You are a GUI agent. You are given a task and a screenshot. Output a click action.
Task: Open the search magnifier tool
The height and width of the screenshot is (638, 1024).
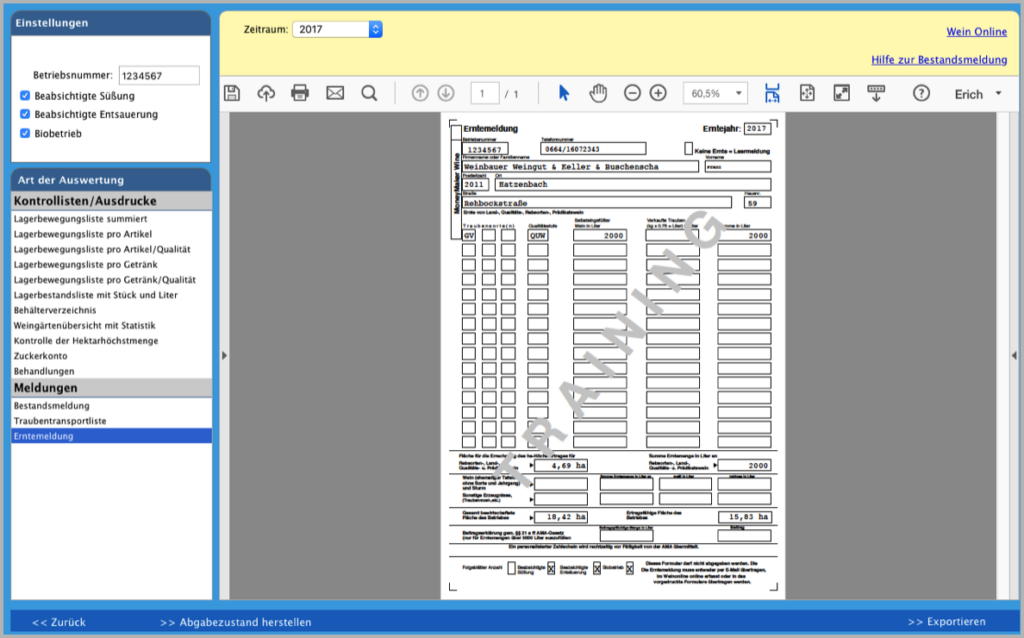pos(370,93)
